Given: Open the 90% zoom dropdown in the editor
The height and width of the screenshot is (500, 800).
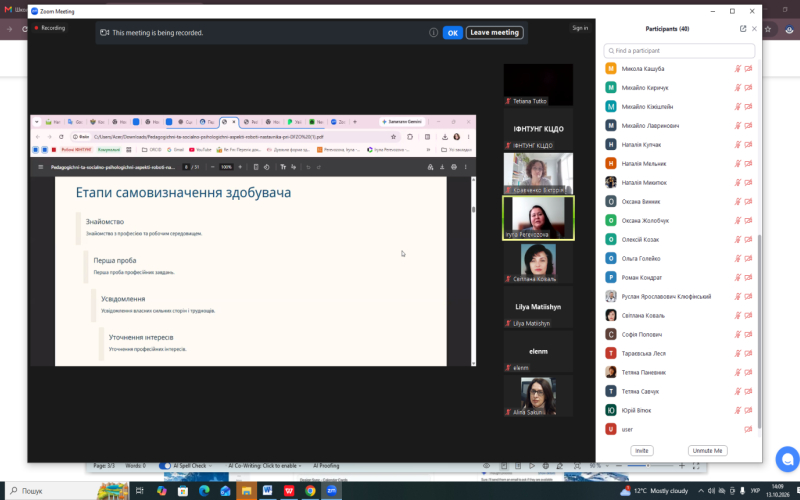Looking at the screenshot, I should click(x=607, y=466).
